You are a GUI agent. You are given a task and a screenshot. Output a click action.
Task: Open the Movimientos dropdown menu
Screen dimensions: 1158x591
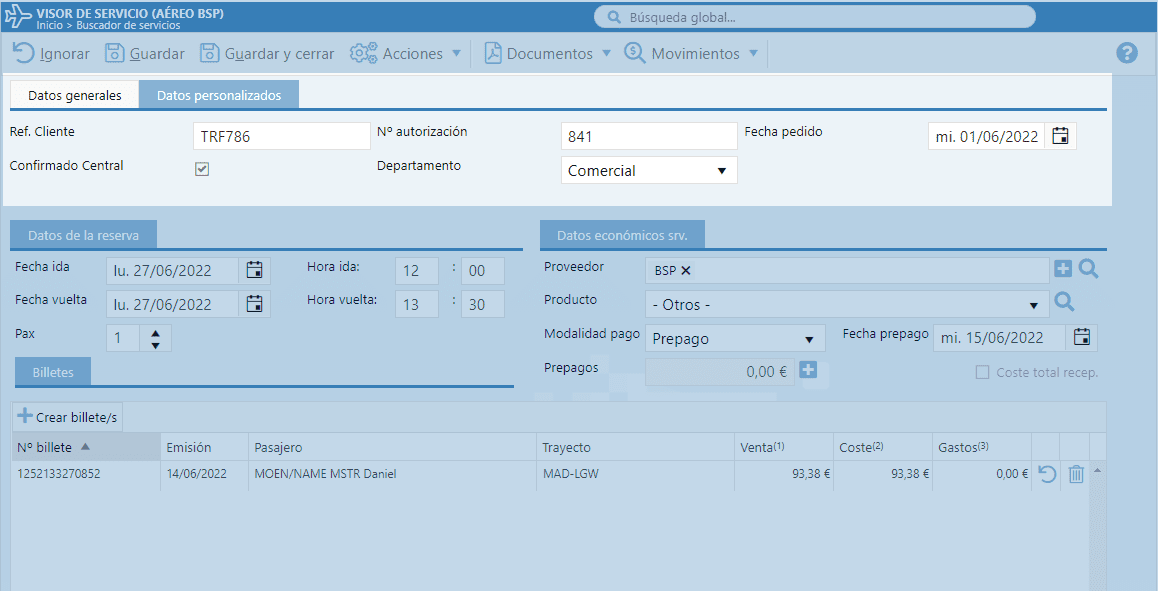click(x=691, y=53)
